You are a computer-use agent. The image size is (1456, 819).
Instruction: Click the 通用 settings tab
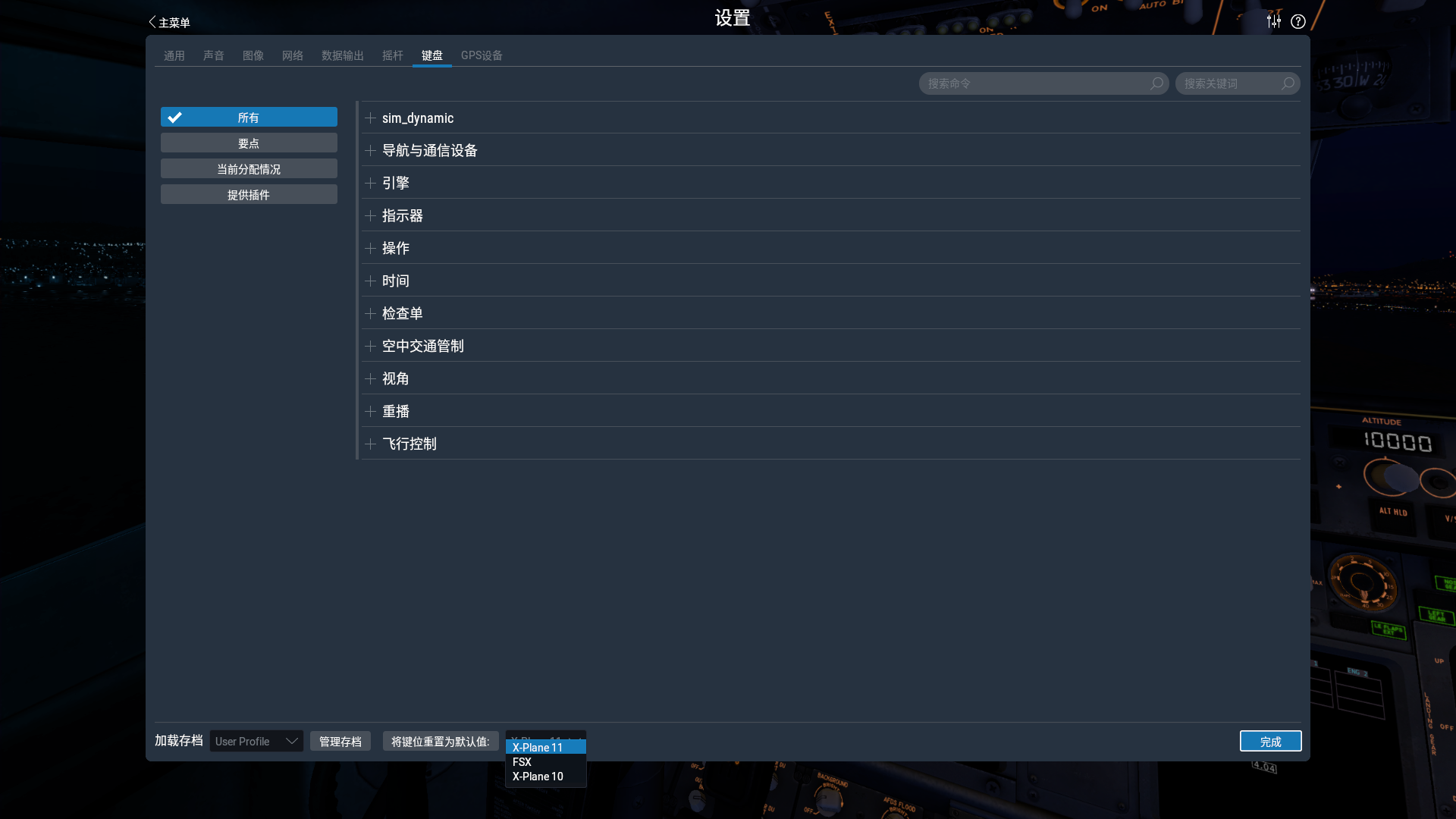coord(174,55)
